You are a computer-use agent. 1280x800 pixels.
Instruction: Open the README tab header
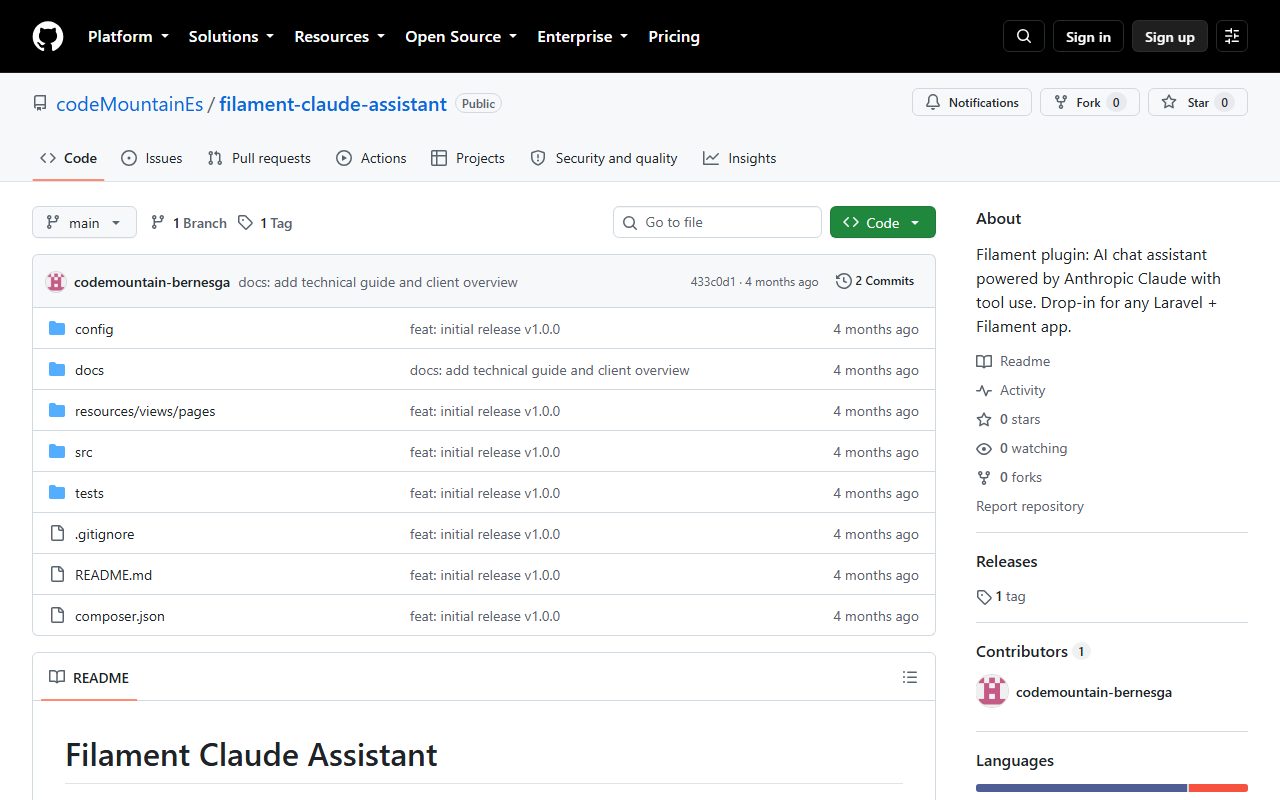click(89, 677)
